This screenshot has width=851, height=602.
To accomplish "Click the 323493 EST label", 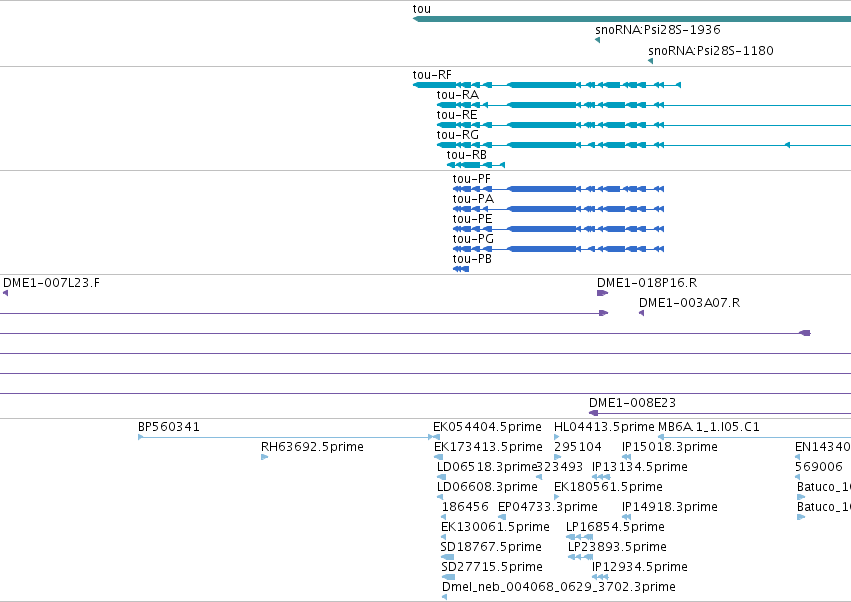I will point(560,467).
